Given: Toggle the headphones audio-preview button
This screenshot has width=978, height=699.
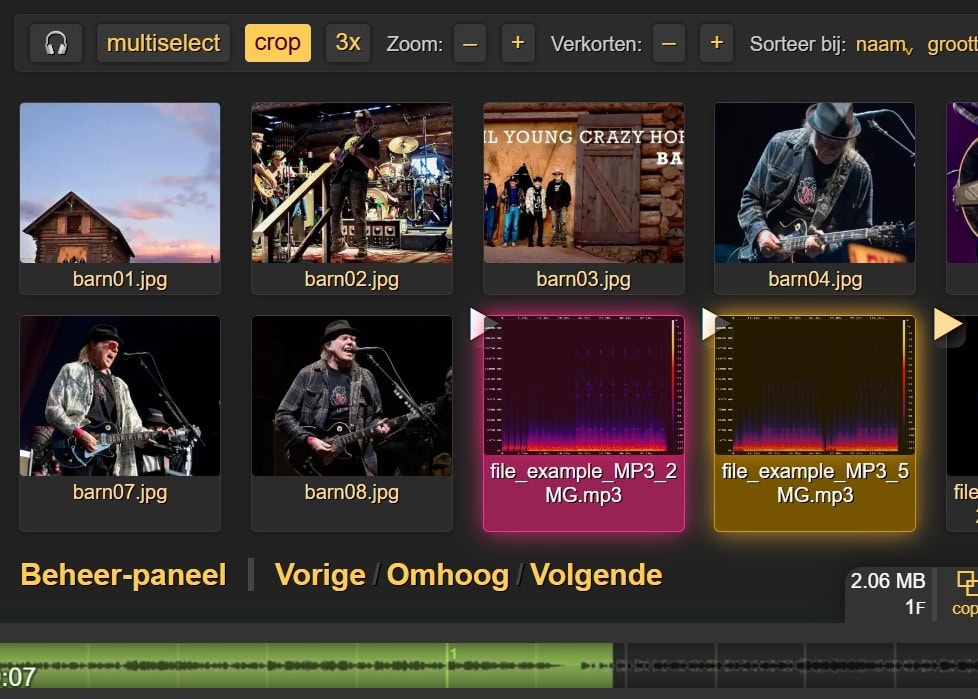Looking at the screenshot, I should point(56,43).
